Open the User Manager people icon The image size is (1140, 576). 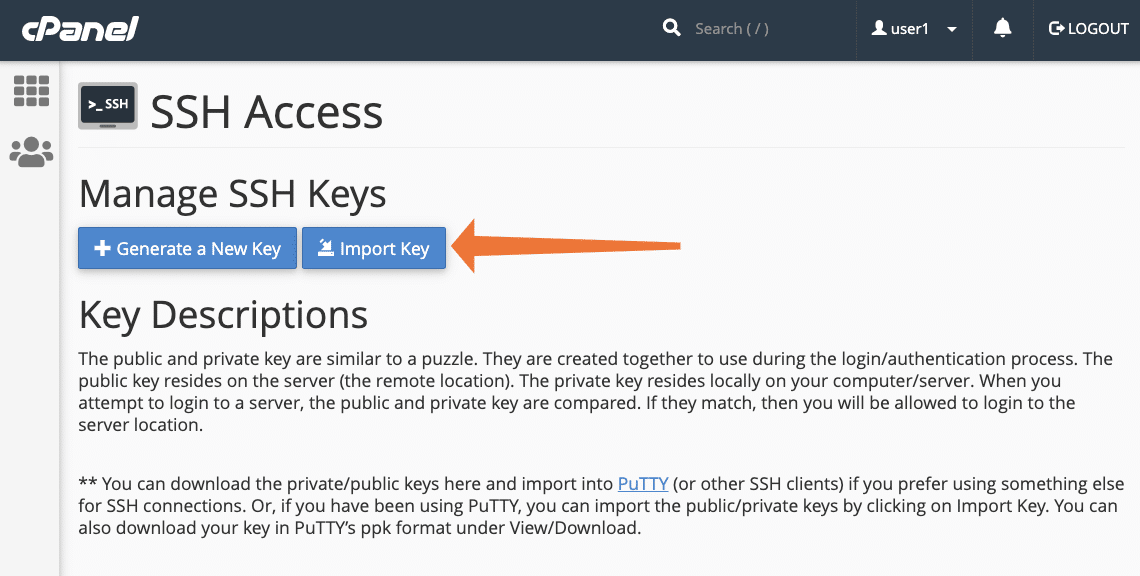(x=31, y=152)
